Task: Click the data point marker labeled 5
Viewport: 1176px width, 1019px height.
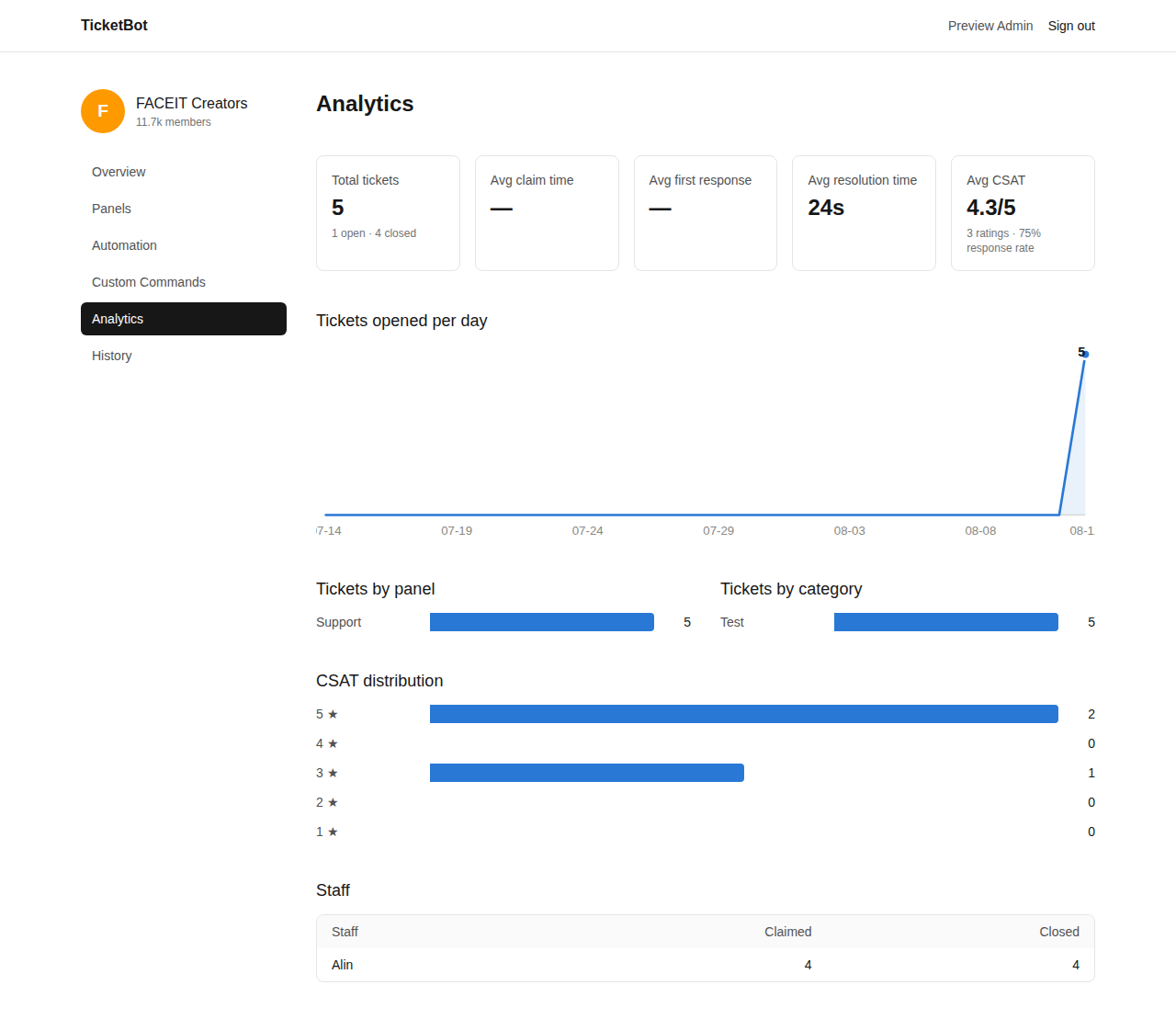Action: click(1085, 354)
